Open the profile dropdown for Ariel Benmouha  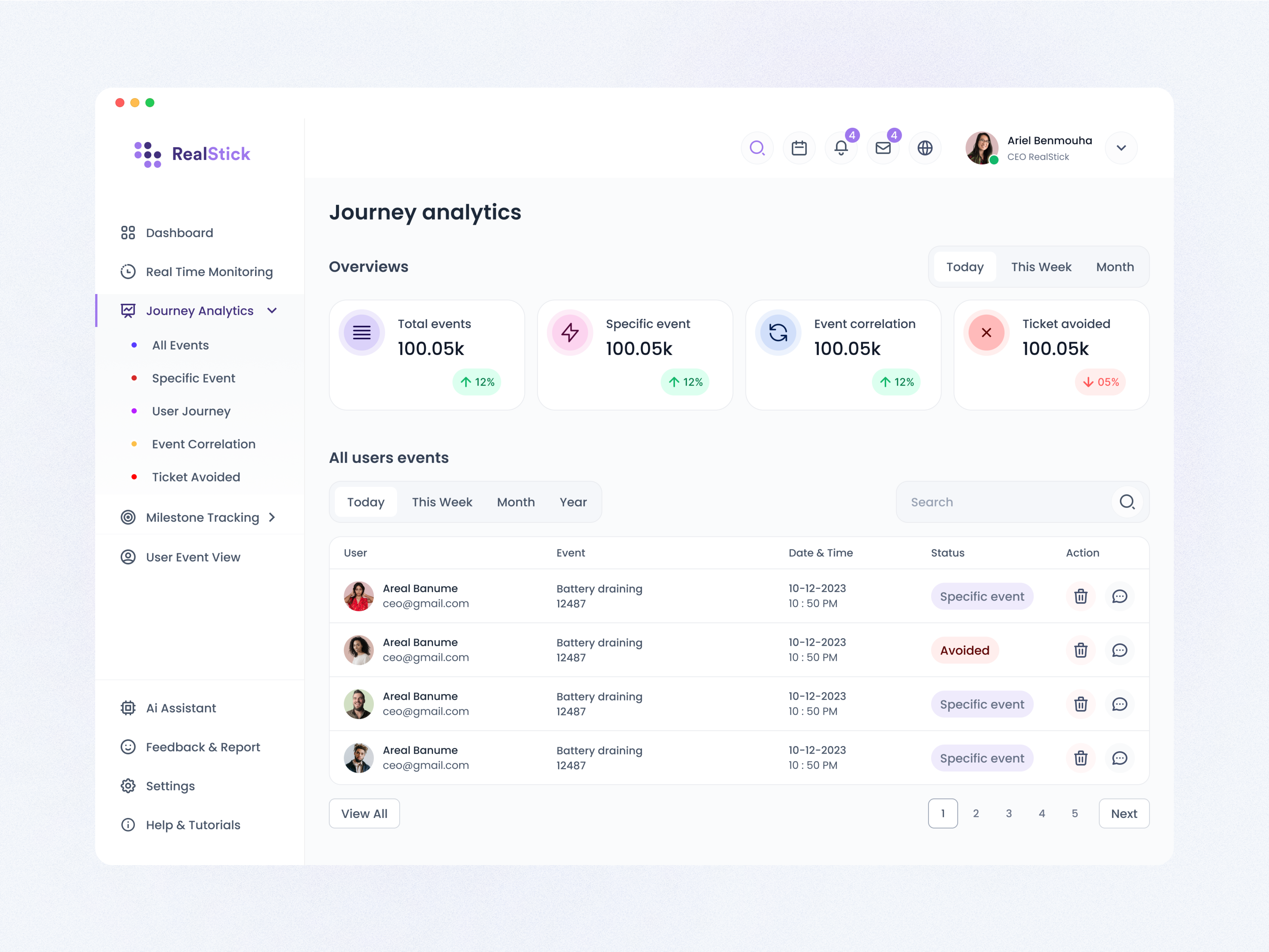pos(1121,148)
